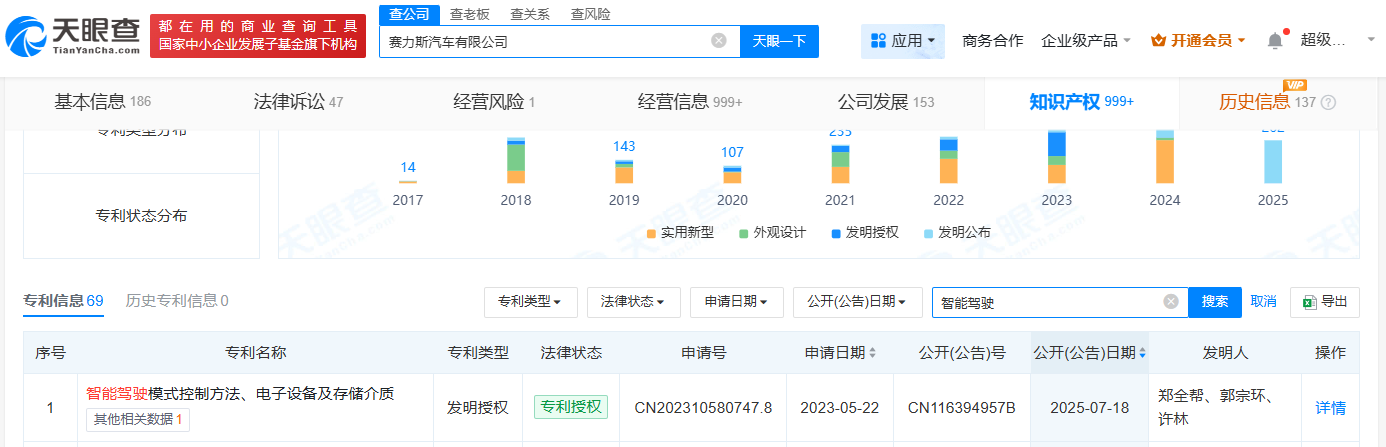Clear the company search box with the X icon
Screen dimensions: 1386x447
(x=719, y=41)
